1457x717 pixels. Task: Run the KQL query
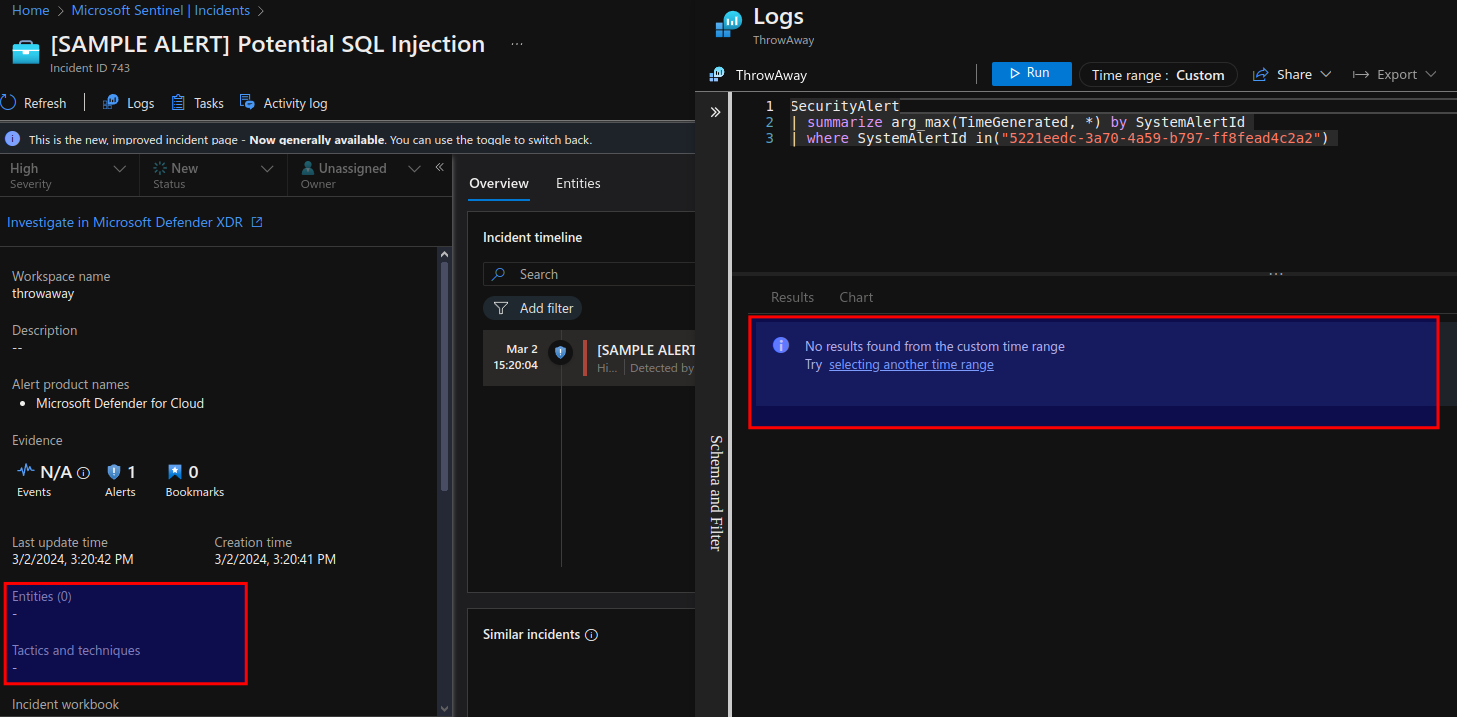tap(1031, 74)
